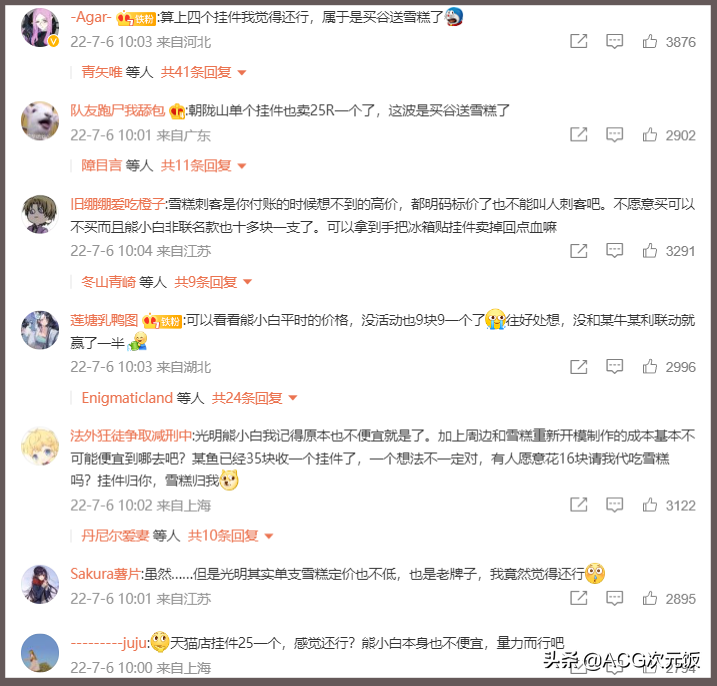Click the -Agar- avatar thumbnail
Viewport: 717px width, 686px height.
tap(40, 27)
